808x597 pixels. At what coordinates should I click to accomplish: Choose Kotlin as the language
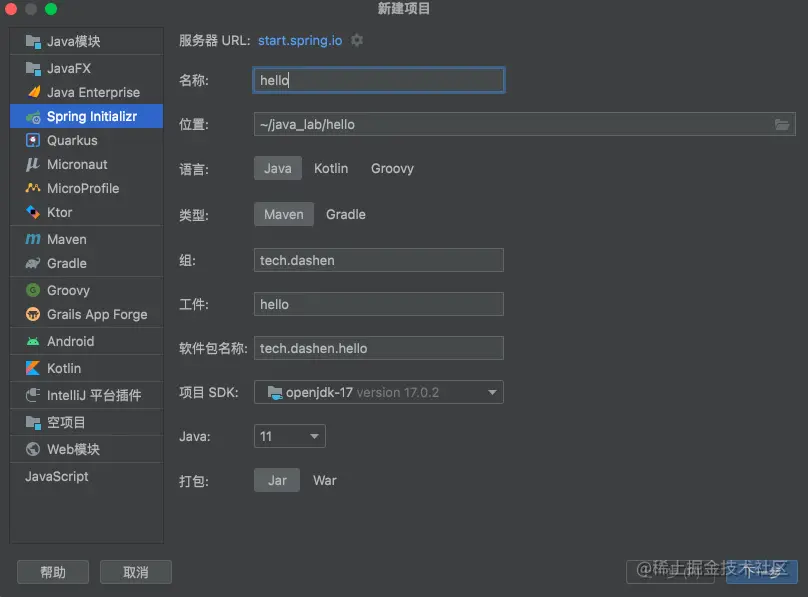point(331,168)
